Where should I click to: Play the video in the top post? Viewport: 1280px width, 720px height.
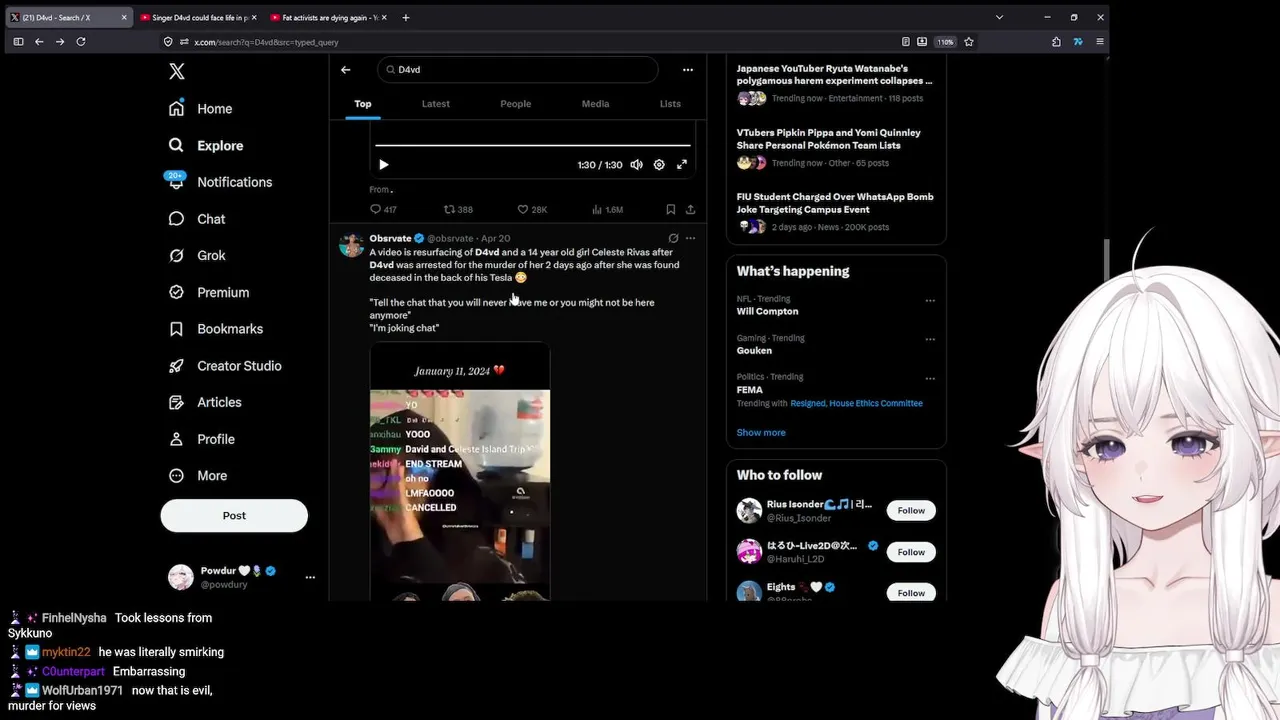click(x=383, y=165)
